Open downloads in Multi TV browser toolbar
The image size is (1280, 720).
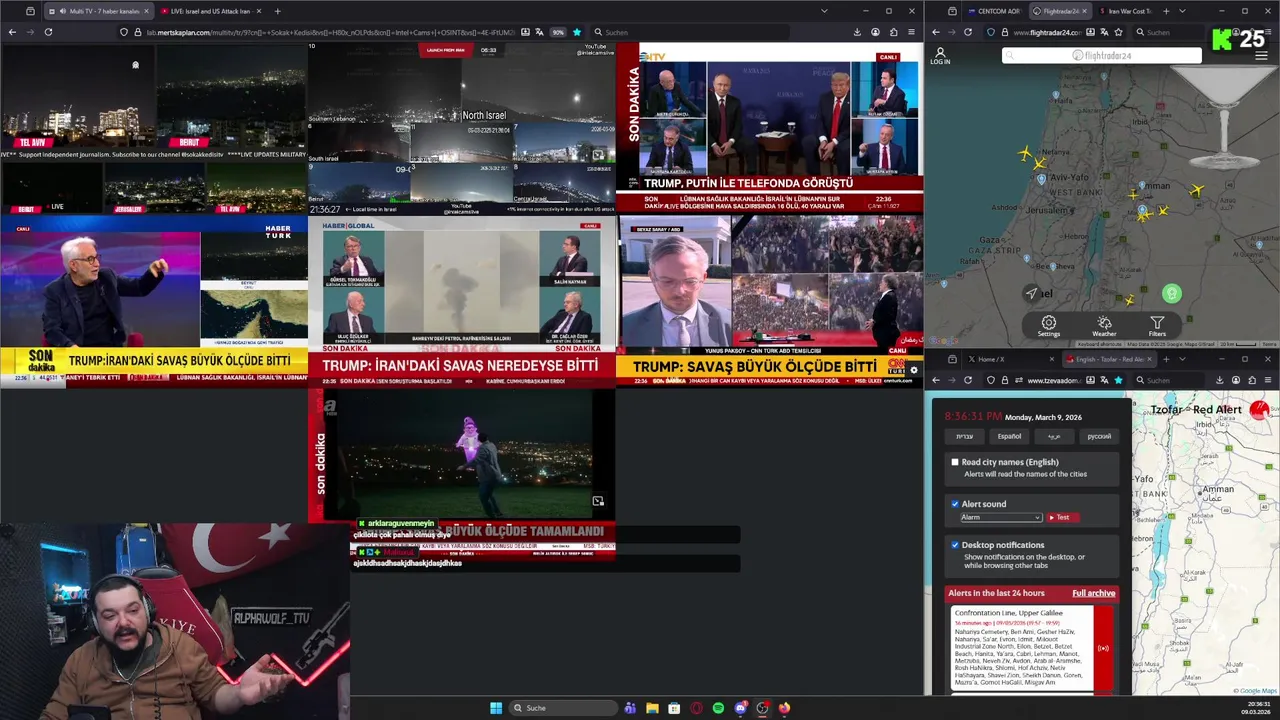coord(857,32)
